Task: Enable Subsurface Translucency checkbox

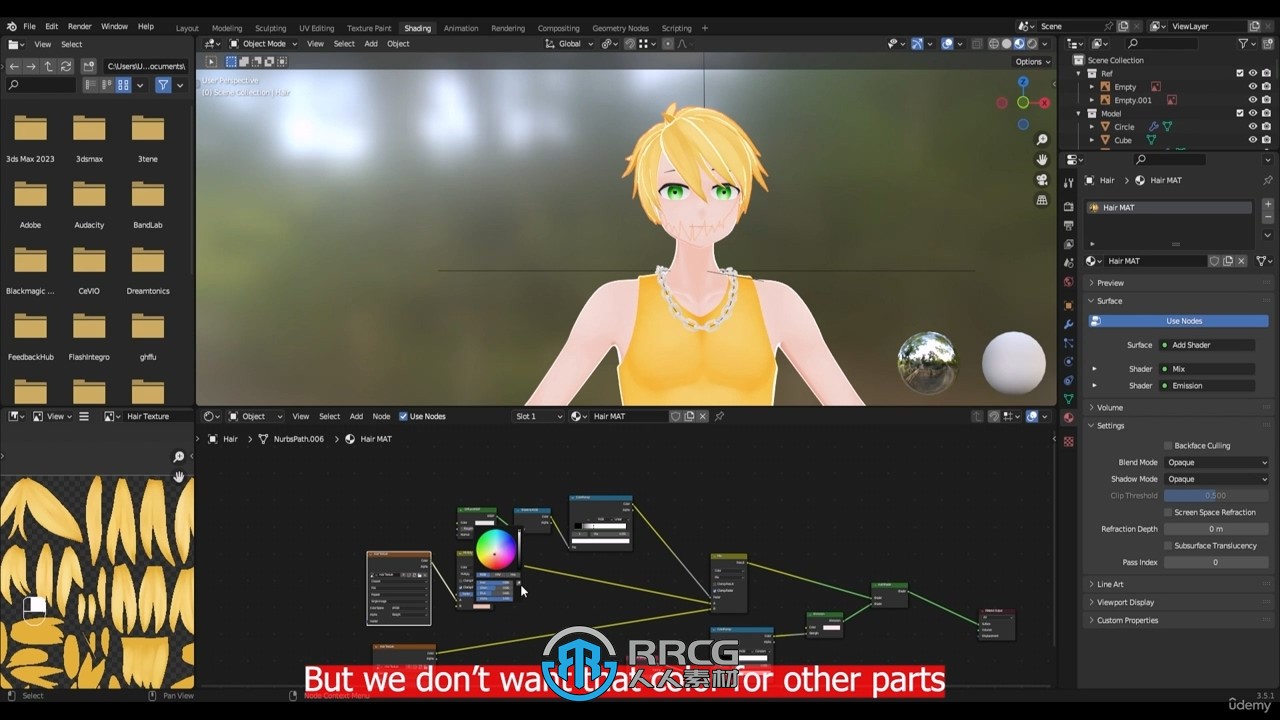Action: pyautogui.click(x=1167, y=546)
